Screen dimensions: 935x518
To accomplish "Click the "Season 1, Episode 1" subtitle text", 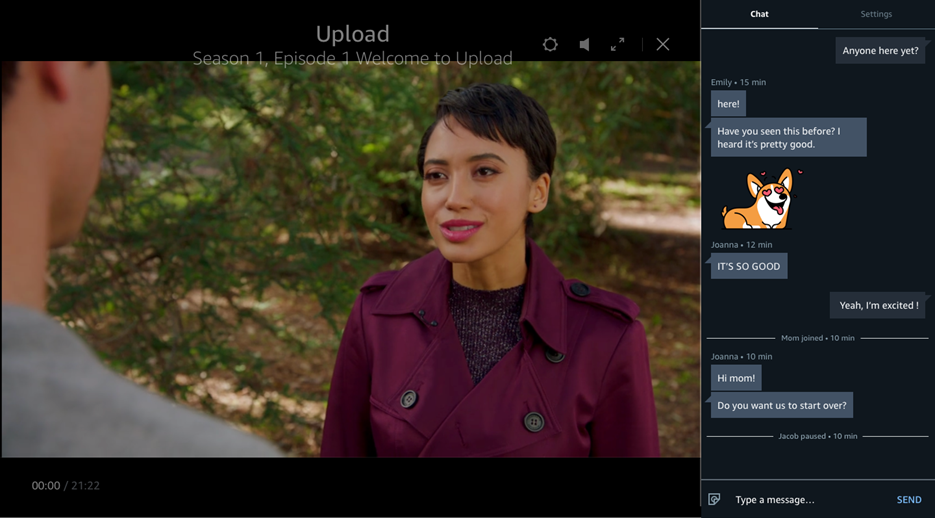I will point(352,59).
